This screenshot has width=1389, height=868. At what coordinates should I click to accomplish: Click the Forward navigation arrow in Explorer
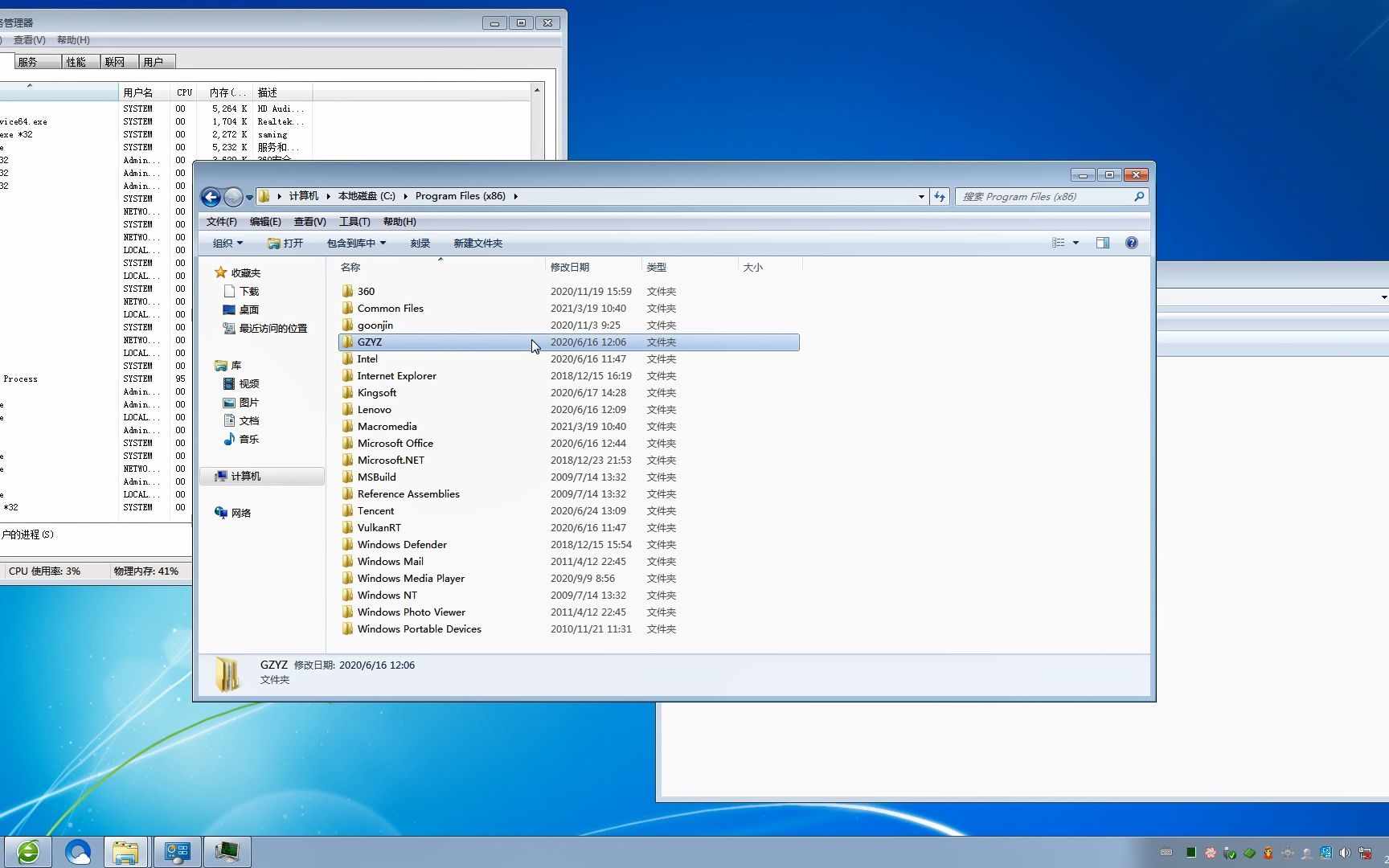[233, 197]
